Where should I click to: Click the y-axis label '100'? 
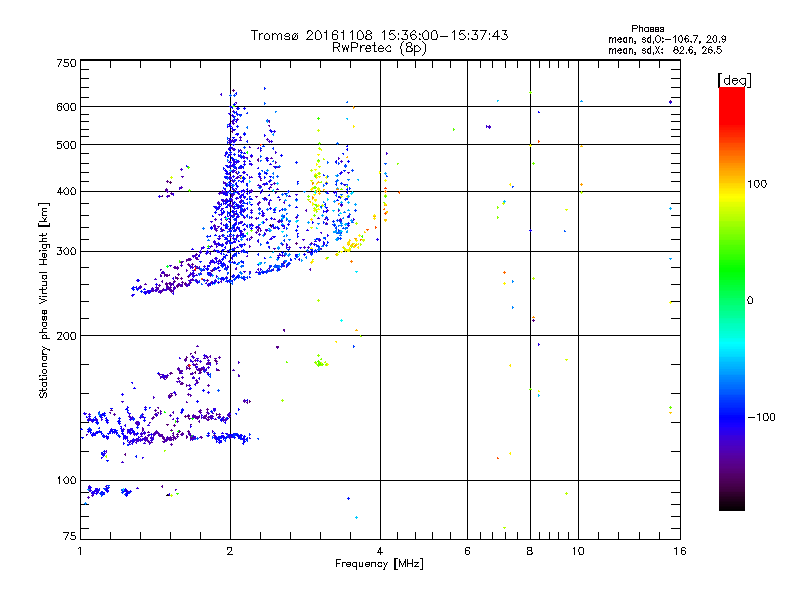pyautogui.click(x=67, y=481)
